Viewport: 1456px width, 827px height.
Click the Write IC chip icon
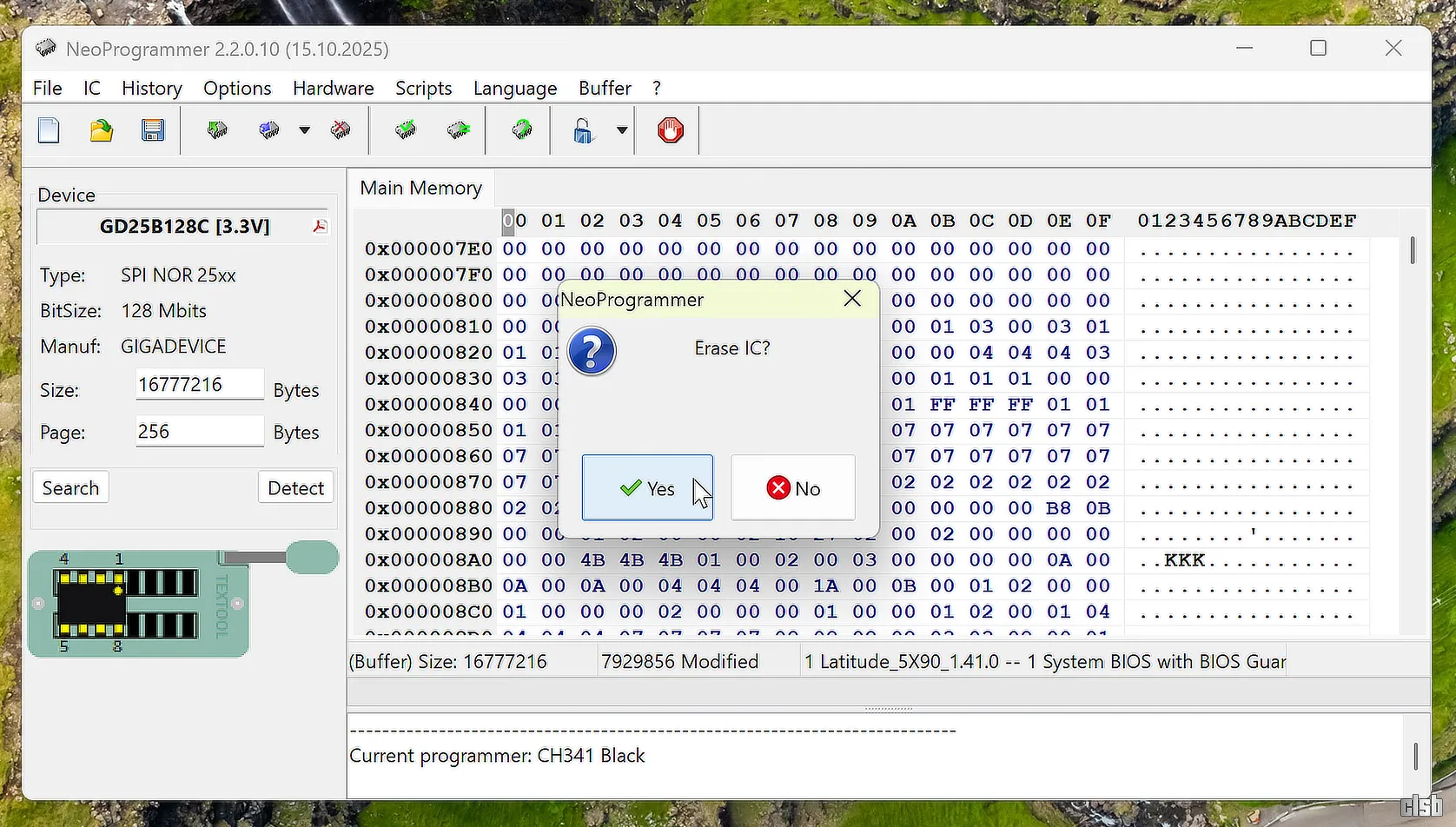pos(269,131)
